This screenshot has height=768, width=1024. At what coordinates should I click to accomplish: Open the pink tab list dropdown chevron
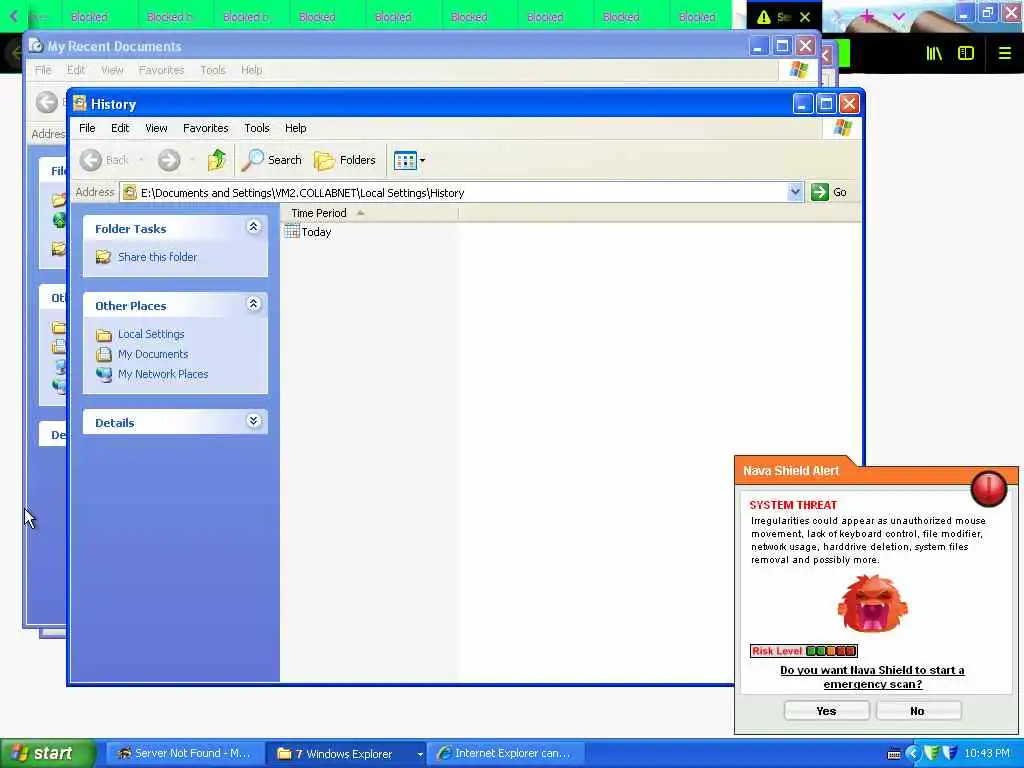tap(899, 17)
